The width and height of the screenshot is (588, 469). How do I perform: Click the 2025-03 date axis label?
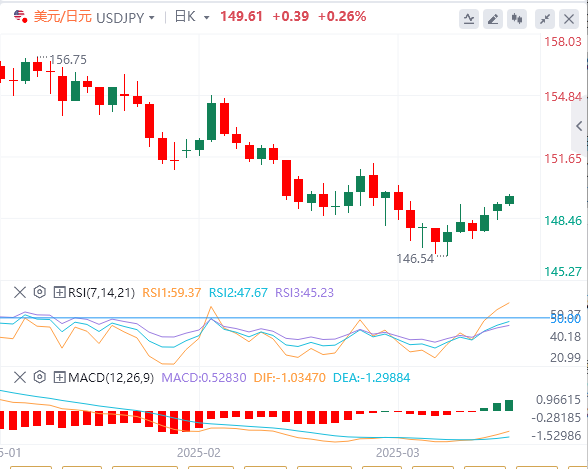click(x=398, y=453)
